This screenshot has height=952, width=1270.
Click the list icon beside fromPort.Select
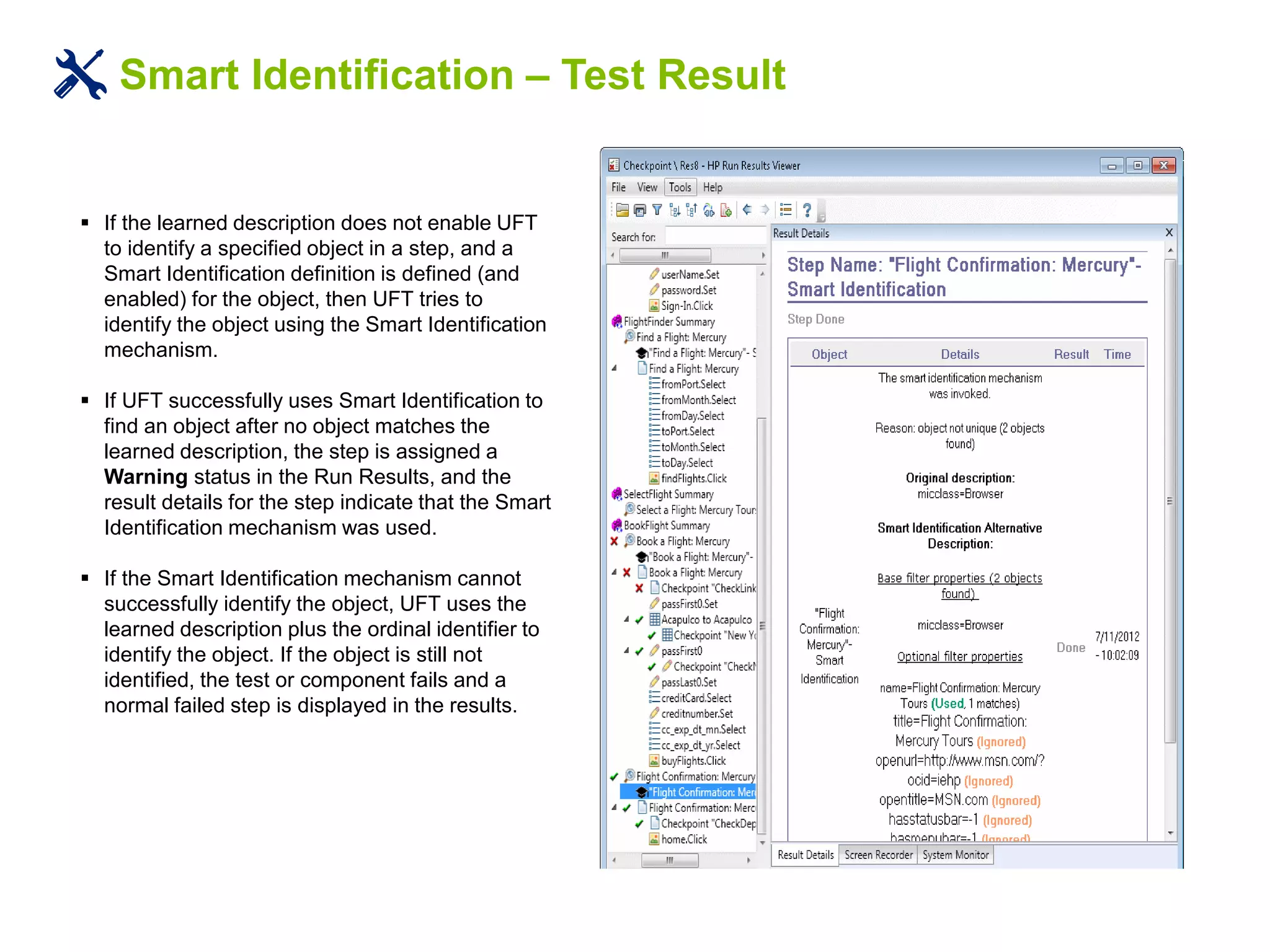click(x=654, y=384)
